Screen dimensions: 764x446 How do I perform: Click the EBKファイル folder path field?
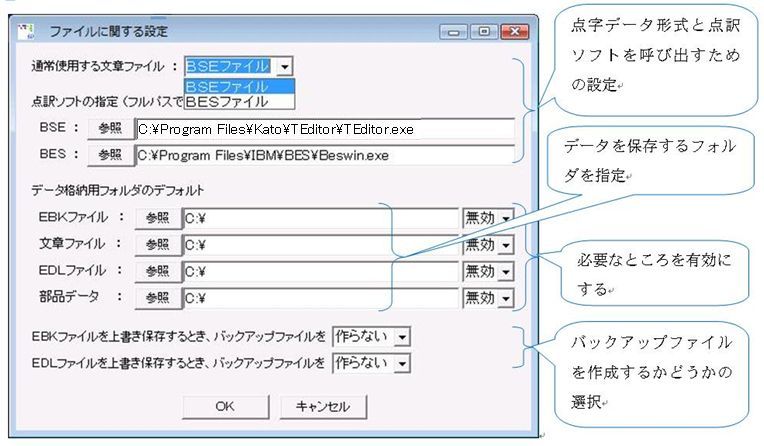pyautogui.click(x=319, y=218)
